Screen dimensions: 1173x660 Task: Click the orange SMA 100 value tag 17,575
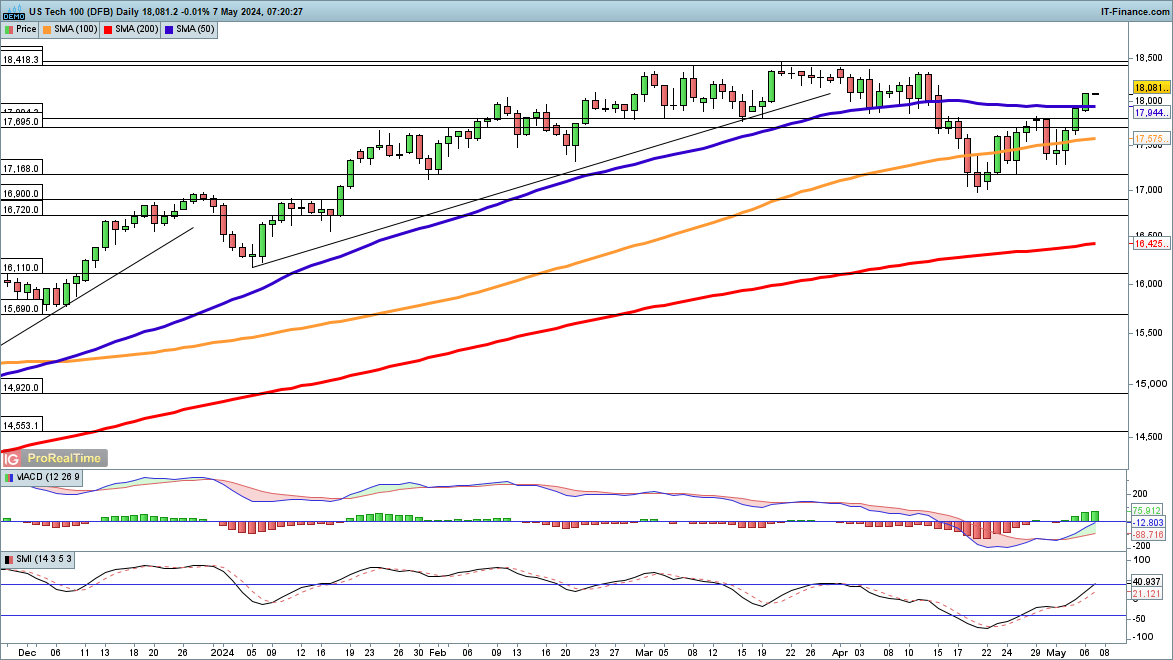1151,139
